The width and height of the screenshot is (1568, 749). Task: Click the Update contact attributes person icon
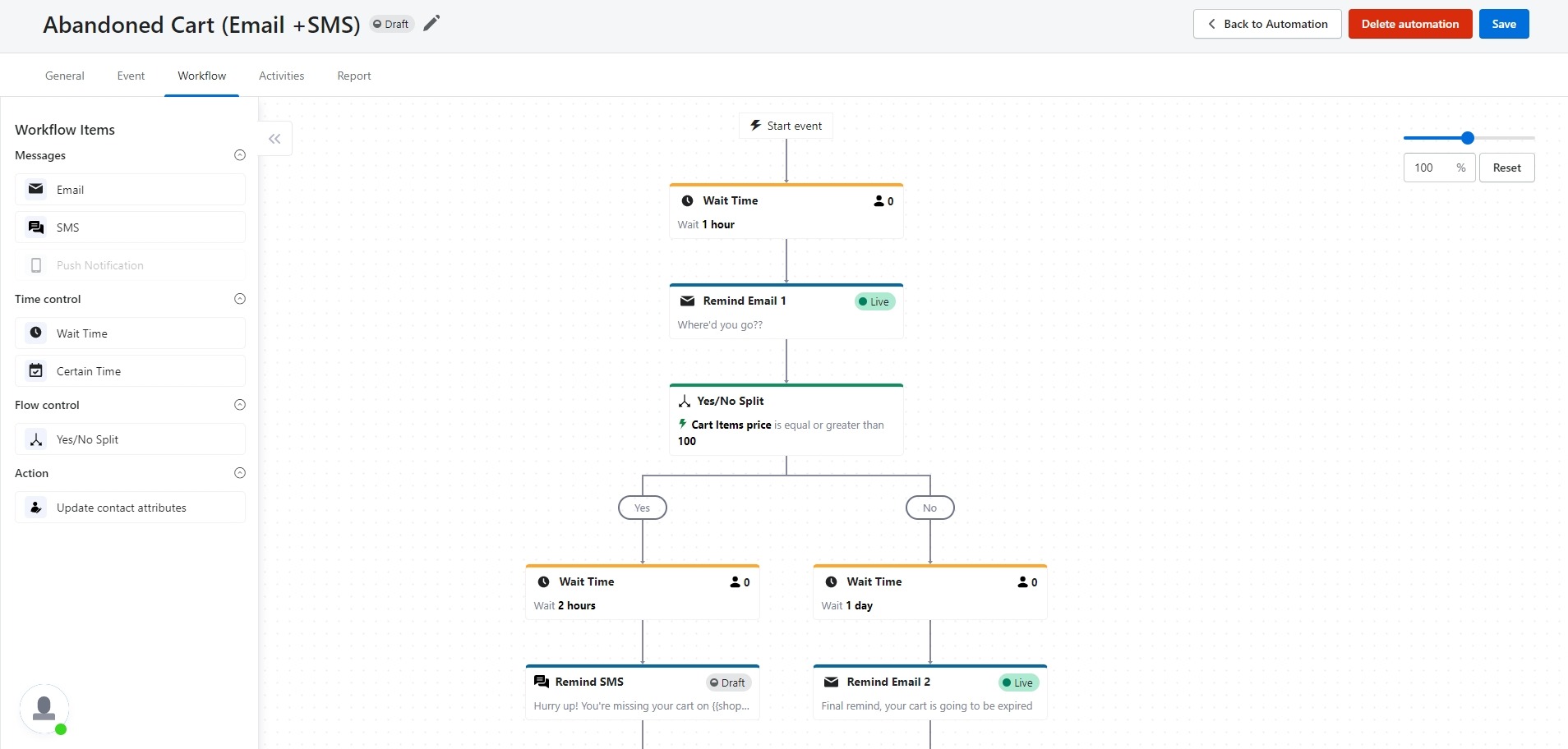pyautogui.click(x=36, y=508)
